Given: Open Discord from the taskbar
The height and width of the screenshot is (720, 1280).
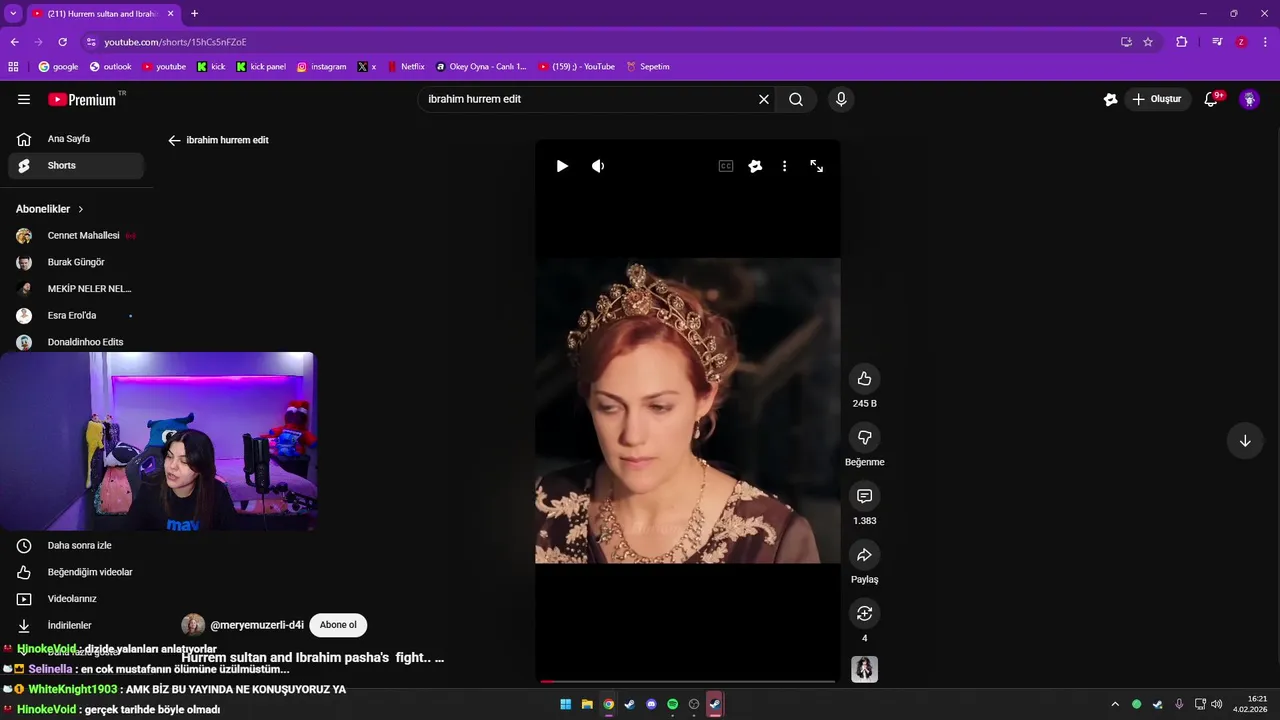Looking at the screenshot, I should pos(651,704).
